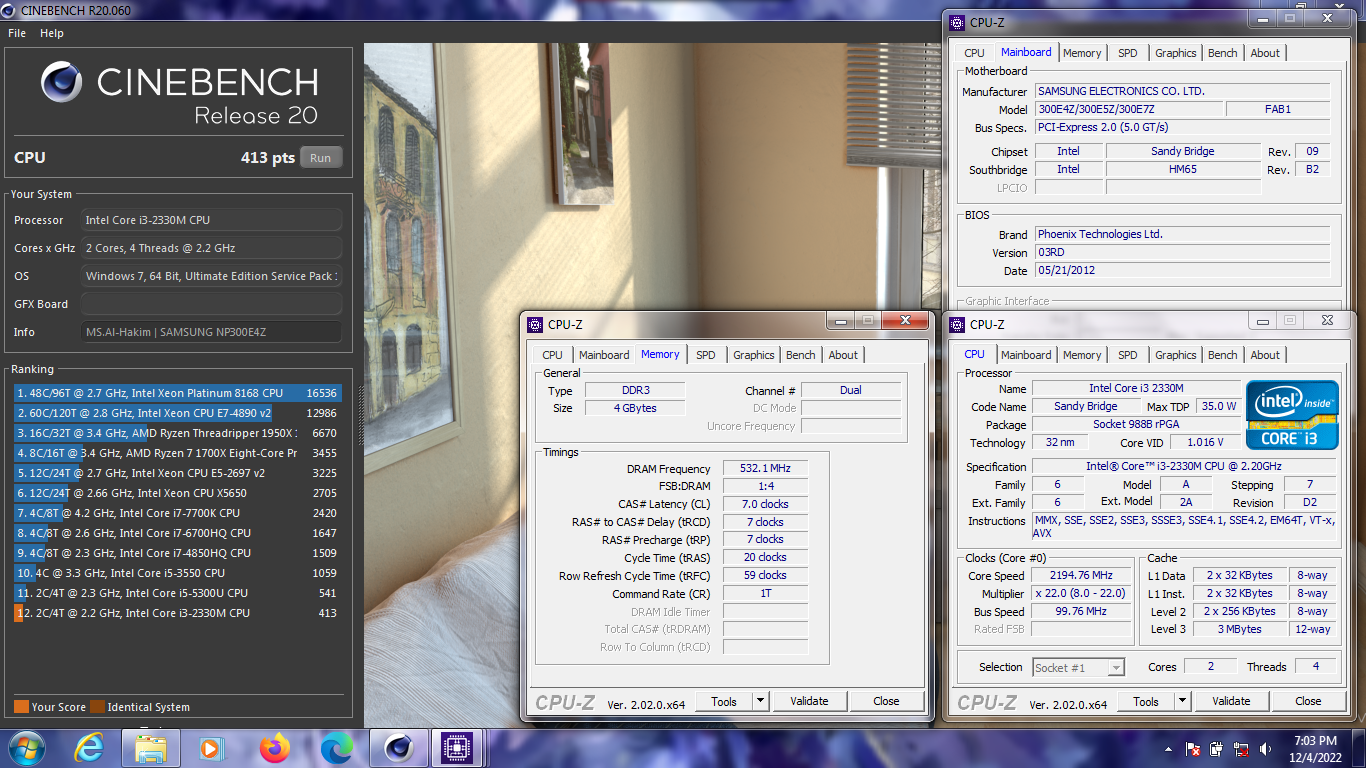Click Validate button in Memory window

(809, 701)
